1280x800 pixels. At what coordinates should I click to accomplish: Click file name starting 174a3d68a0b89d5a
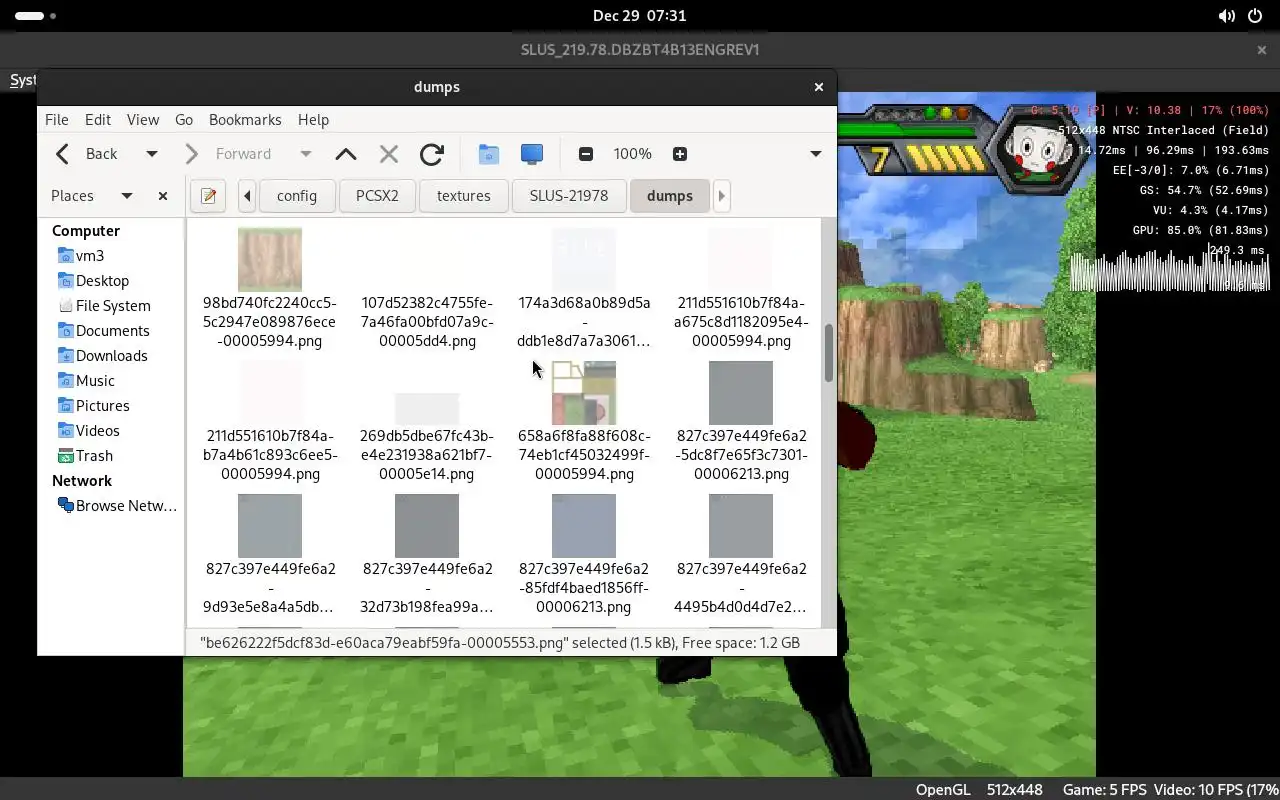[584, 322]
